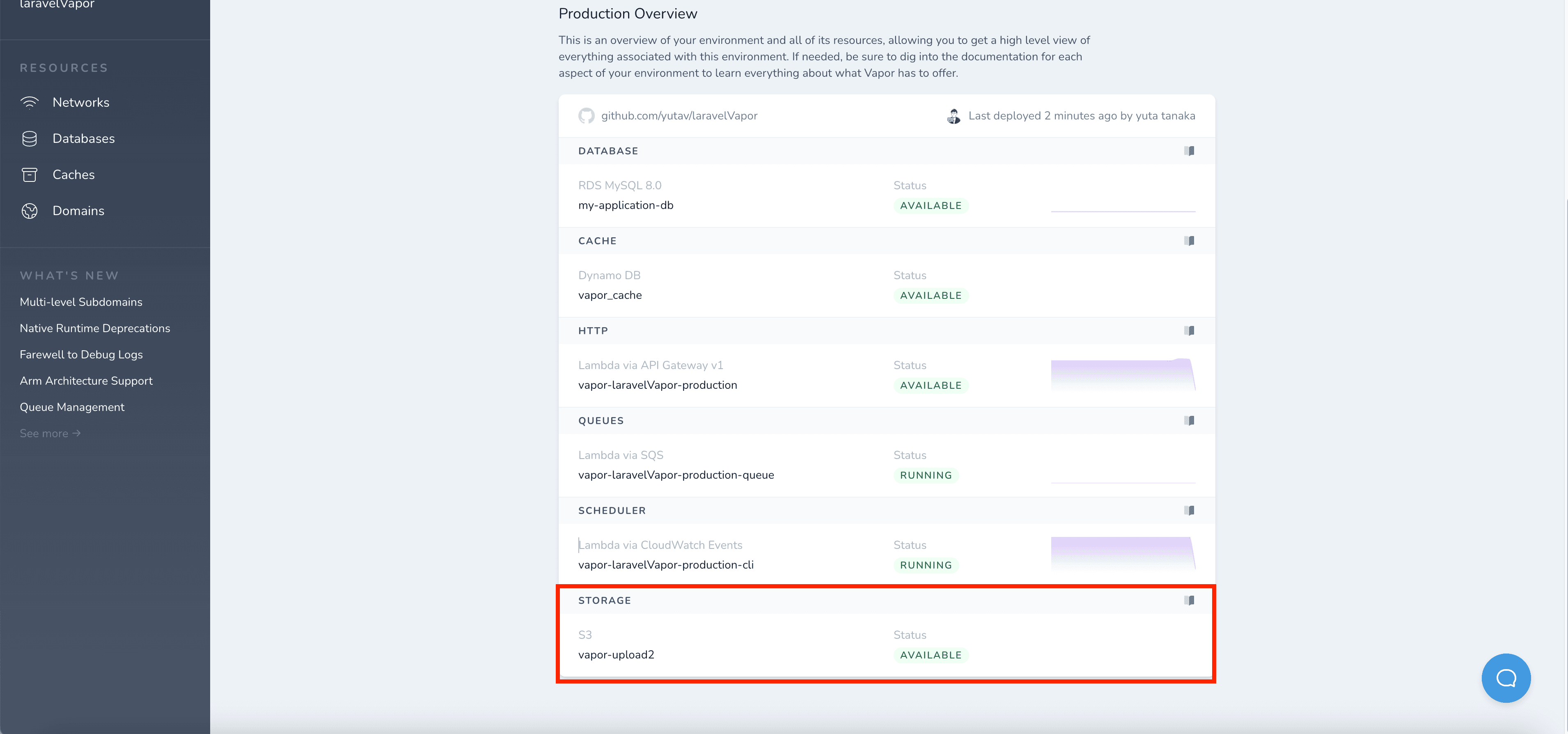Click QUEUES section header
The image size is (1568, 734).
(601, 420)
